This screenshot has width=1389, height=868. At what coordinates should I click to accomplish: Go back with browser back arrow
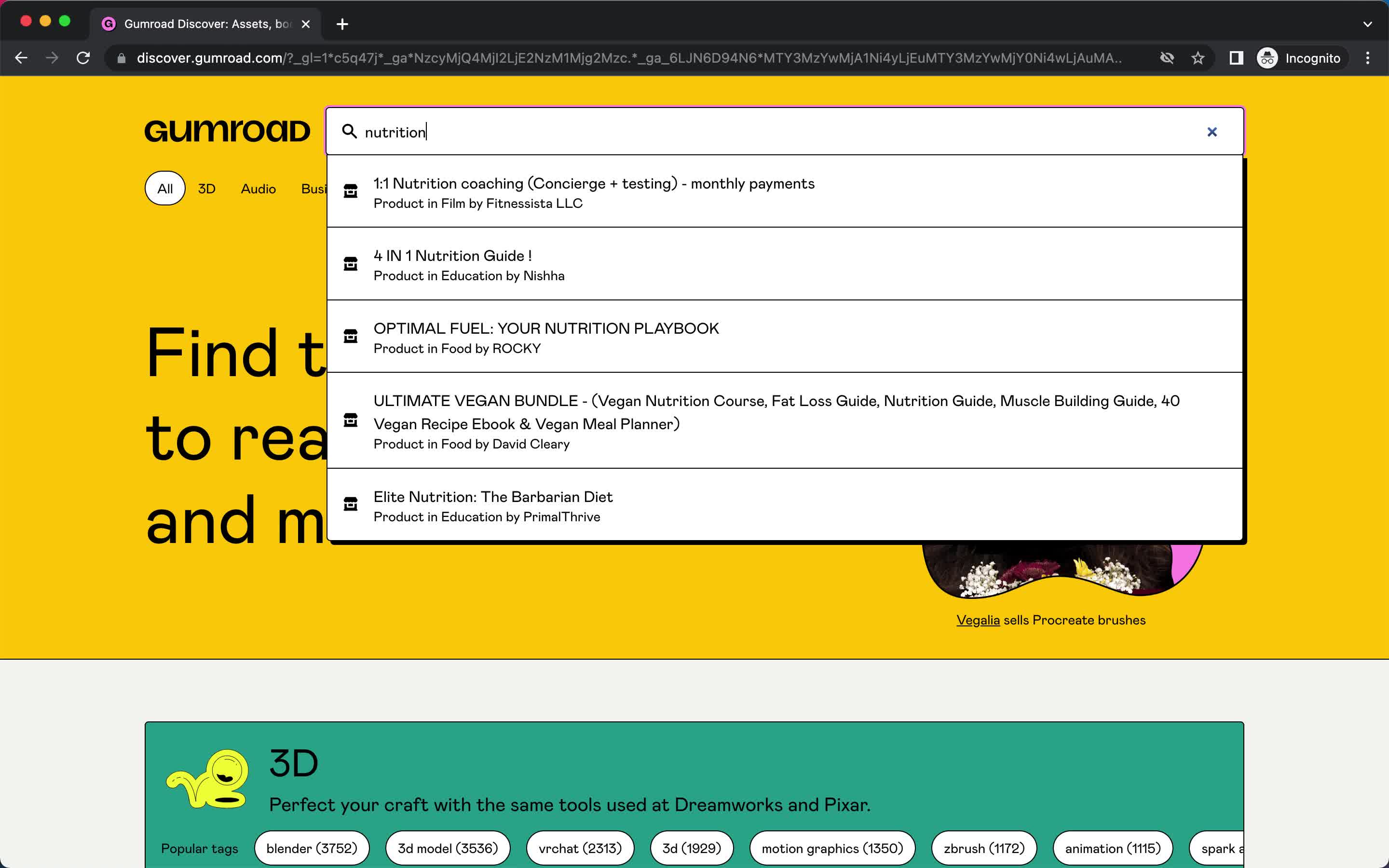(21, 58)
